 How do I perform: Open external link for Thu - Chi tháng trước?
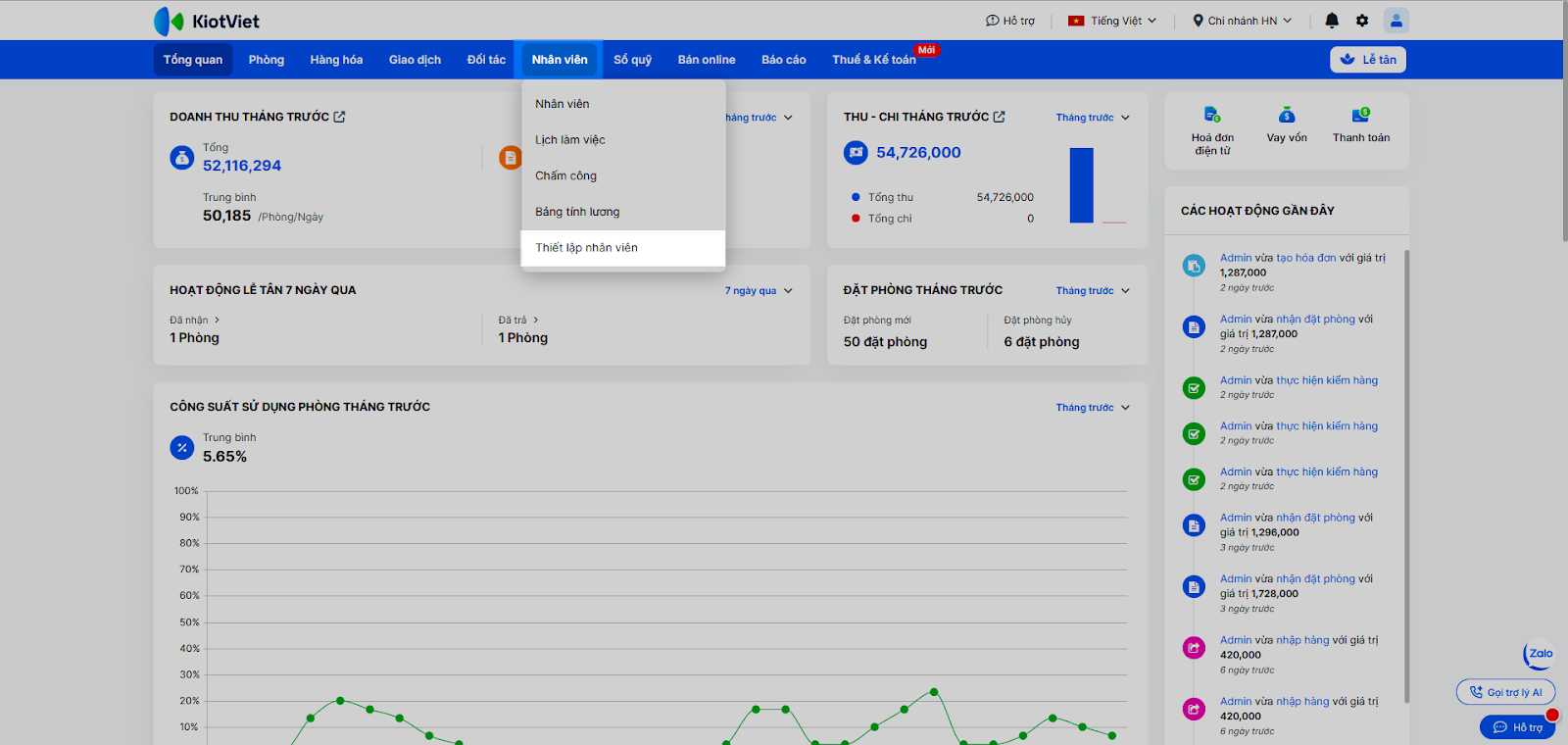[999, 117]
